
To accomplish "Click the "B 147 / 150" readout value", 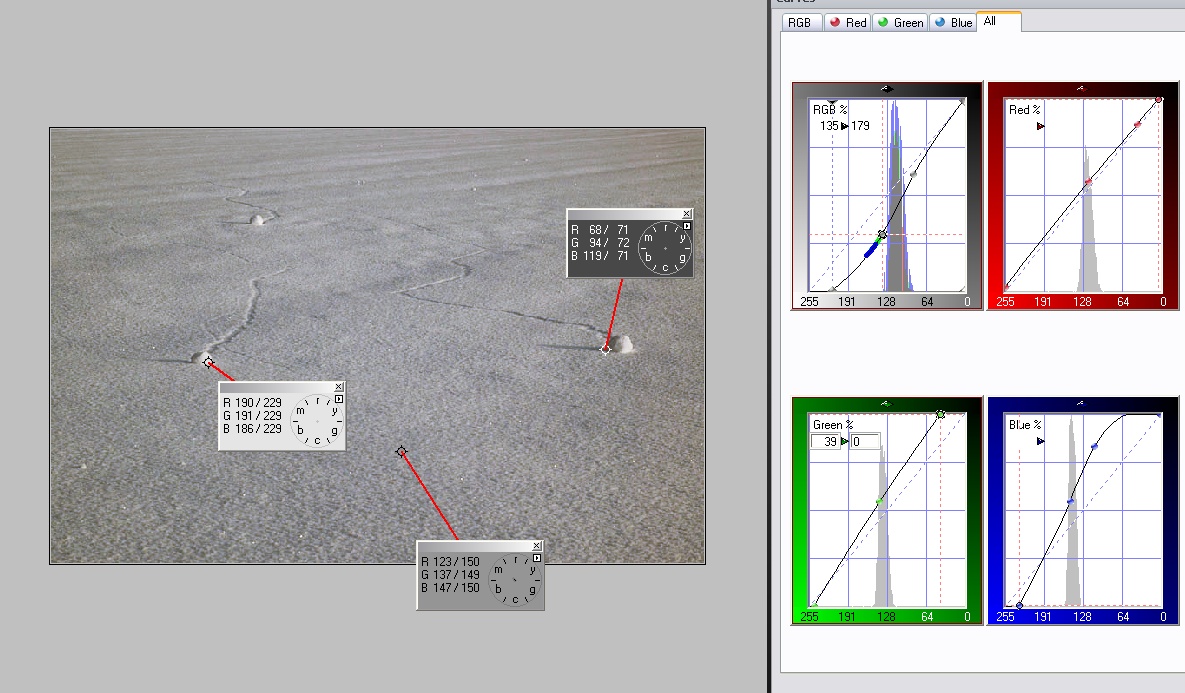I will click(450, 587).
